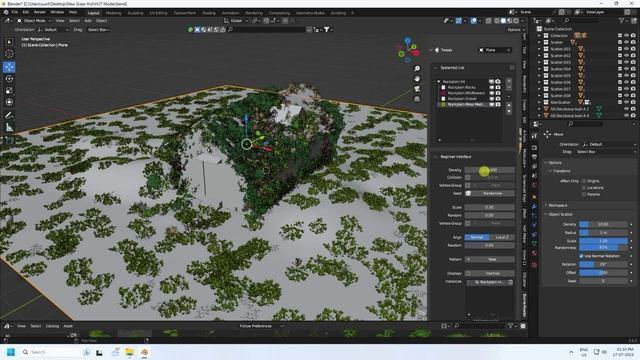Choose the Rotate tool in left toolbar
The width and height of the screenshot is (640, 360).
(x=9, y=78)
